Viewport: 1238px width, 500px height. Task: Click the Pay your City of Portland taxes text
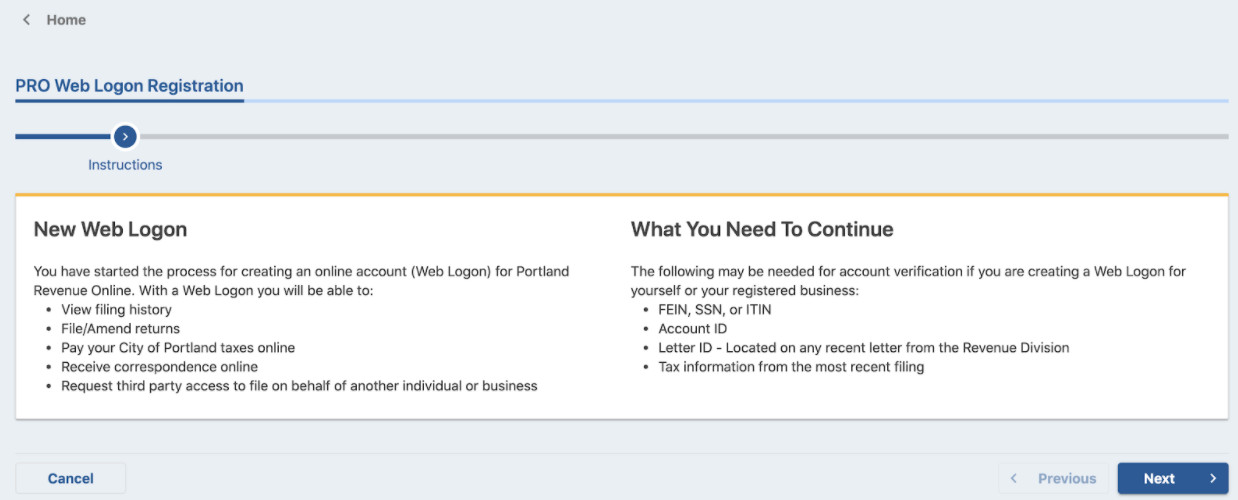coord(178,348)
